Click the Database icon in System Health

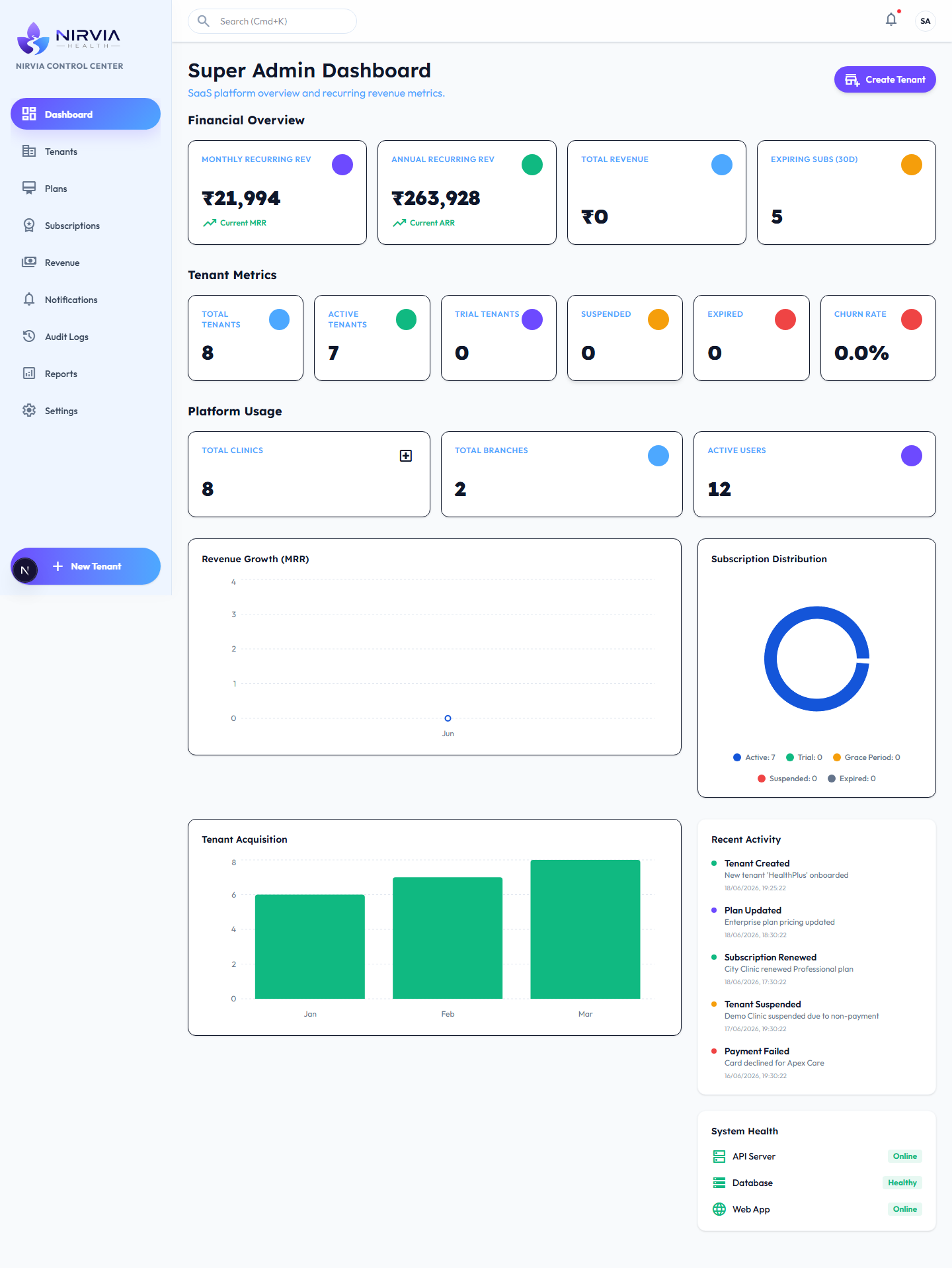(719, 1183)
